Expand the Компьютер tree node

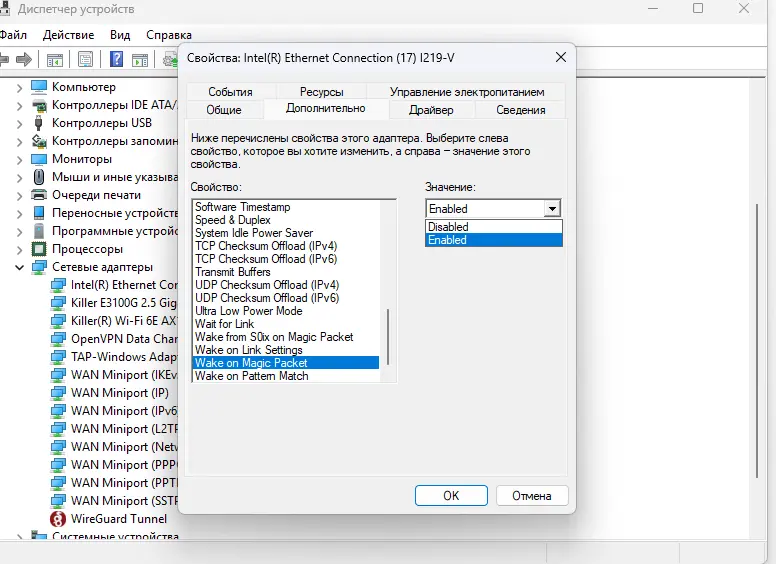[x=20, y=88]
